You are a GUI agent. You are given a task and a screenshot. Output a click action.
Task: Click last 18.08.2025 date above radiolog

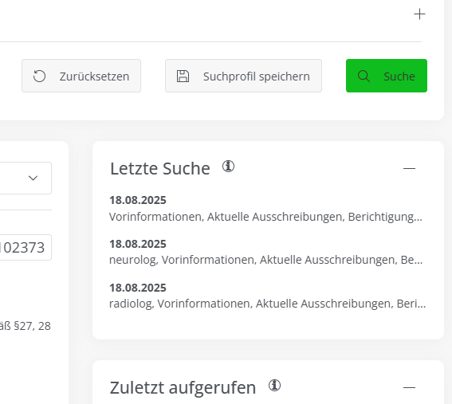click(138, 288)
